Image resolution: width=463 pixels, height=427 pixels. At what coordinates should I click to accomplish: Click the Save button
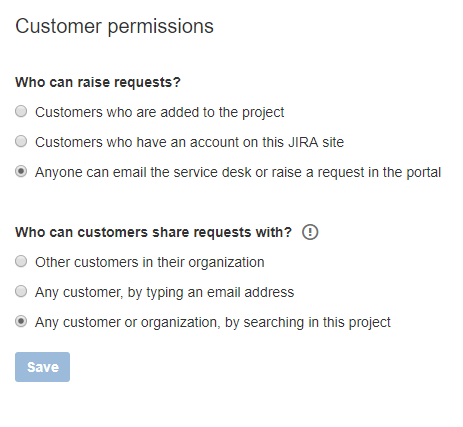pyautogui.click(x=42, y=367)
